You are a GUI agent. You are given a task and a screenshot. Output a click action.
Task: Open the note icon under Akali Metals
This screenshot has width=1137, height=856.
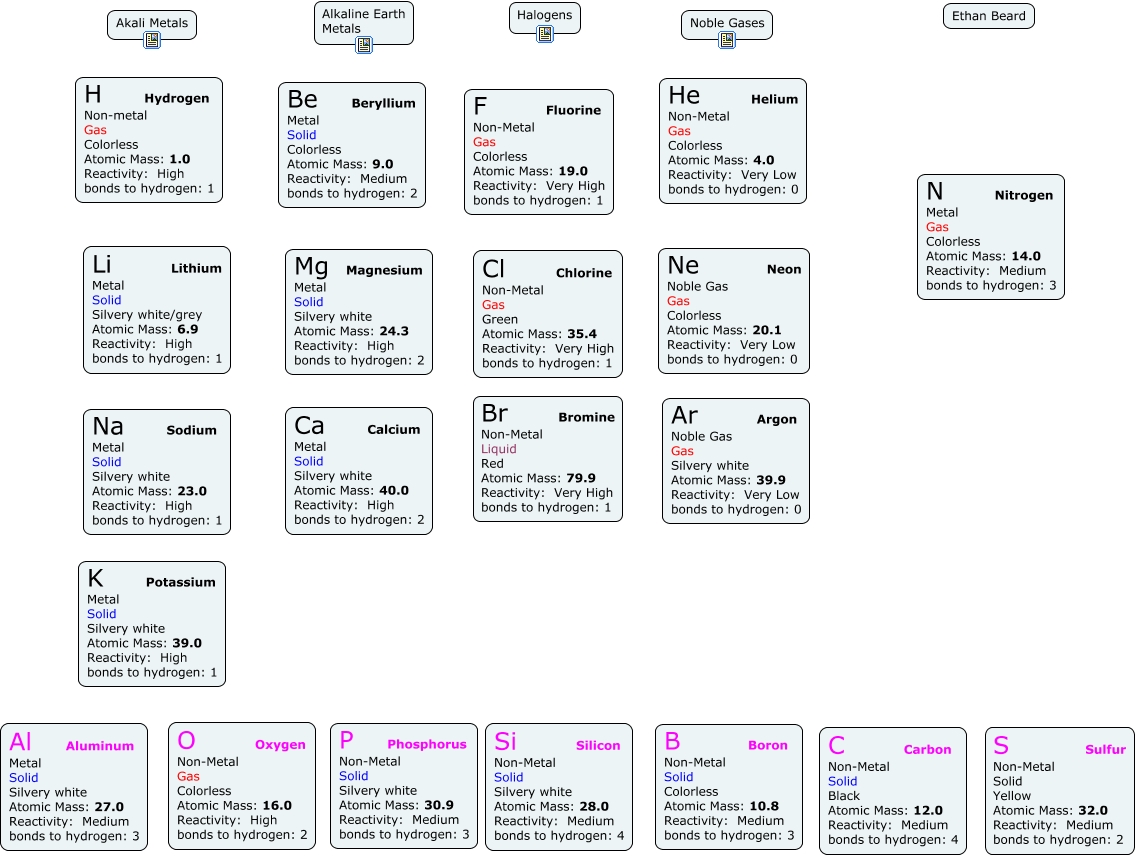[152, 41]
